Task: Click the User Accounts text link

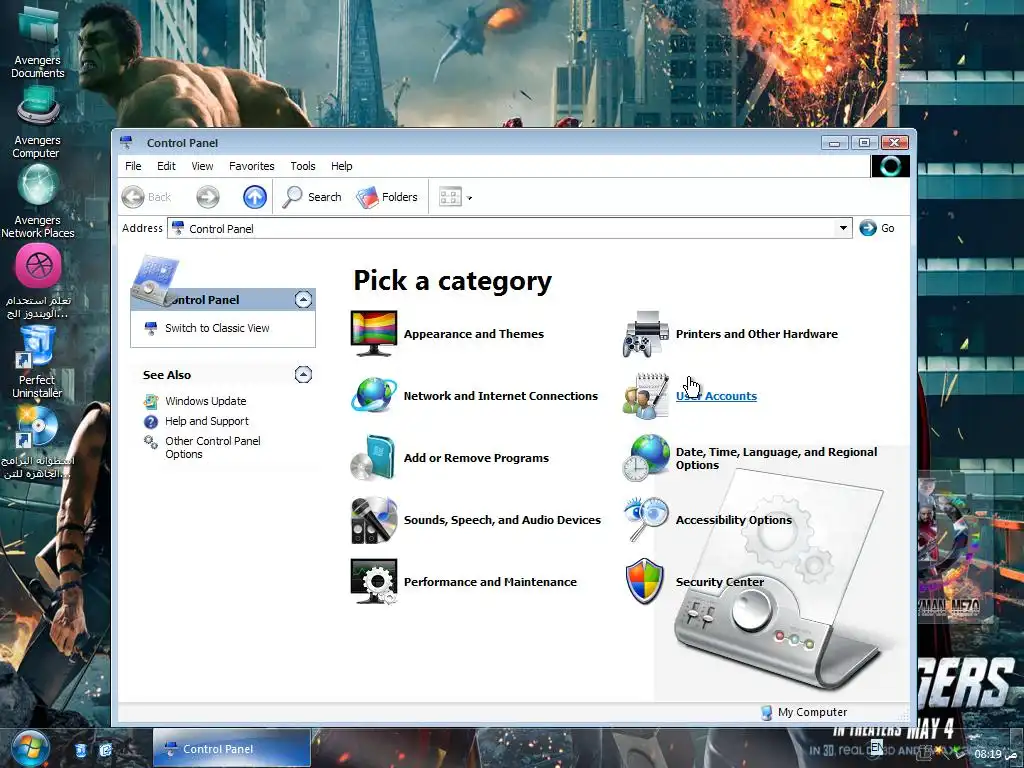Action: (x=716, y=396)
